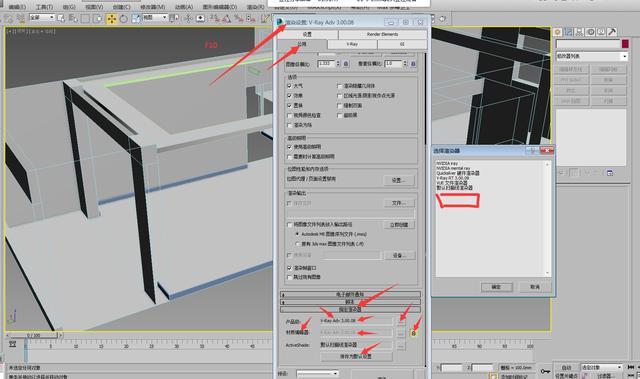Image resolution: width=640 pixels, height=379 pixels.
Task: Open the Create panel star icon
Action: [x=558, y=32]
